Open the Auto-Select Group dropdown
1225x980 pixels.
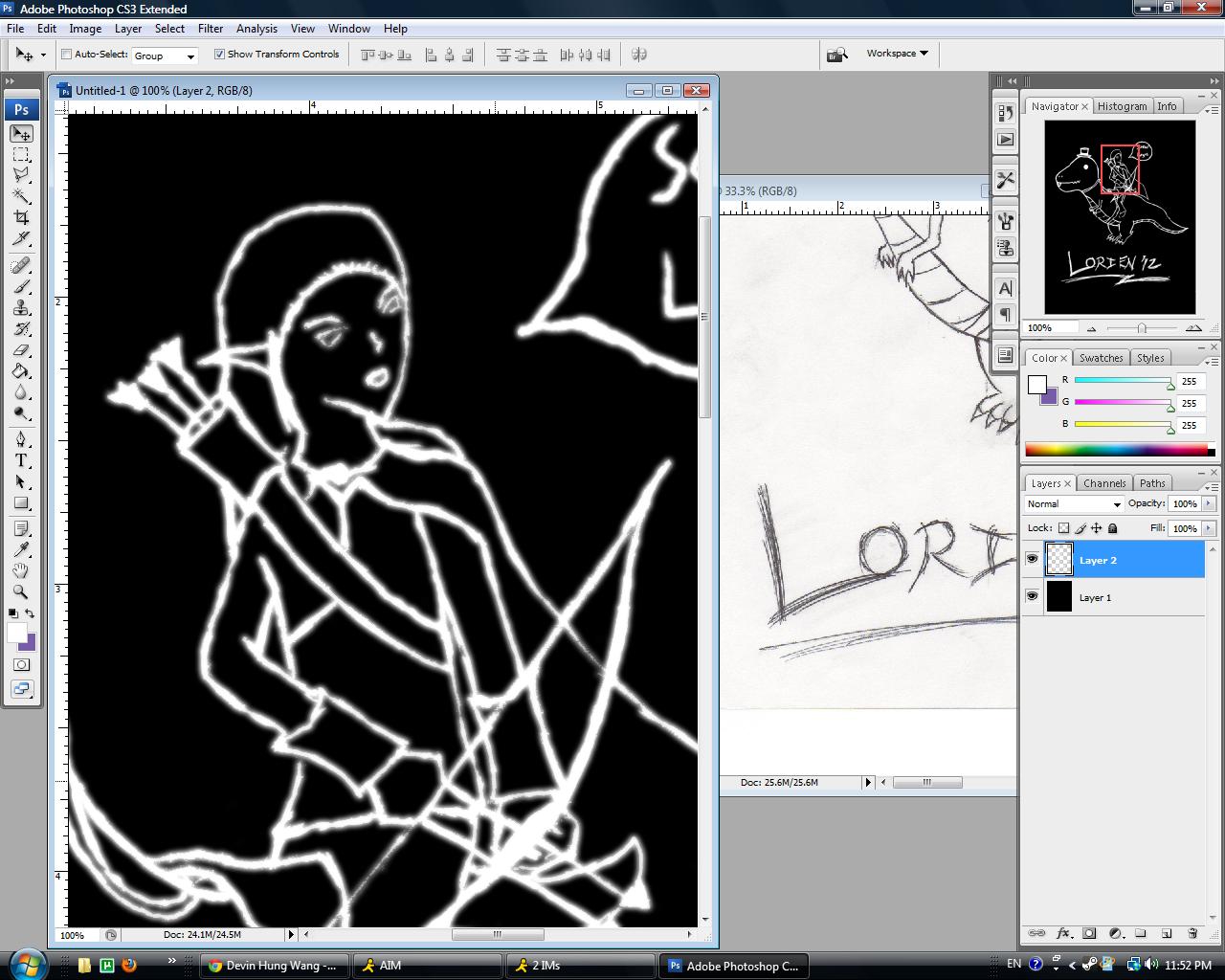(x=165, y=56)
